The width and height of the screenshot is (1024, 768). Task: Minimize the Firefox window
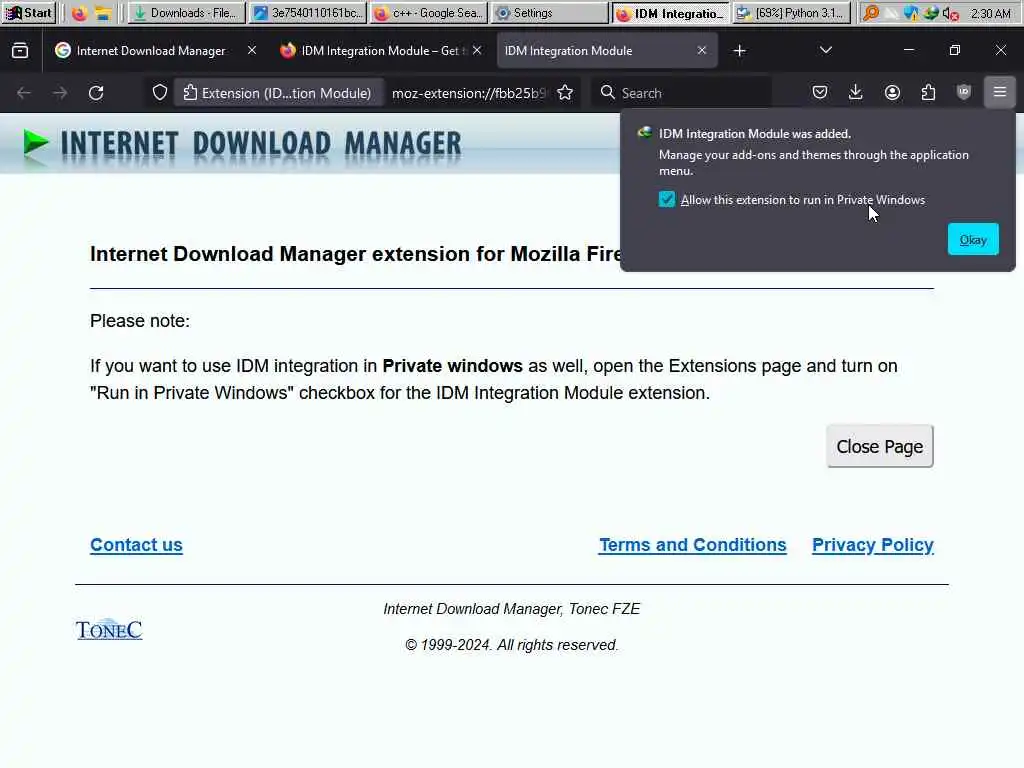[908, 50]
